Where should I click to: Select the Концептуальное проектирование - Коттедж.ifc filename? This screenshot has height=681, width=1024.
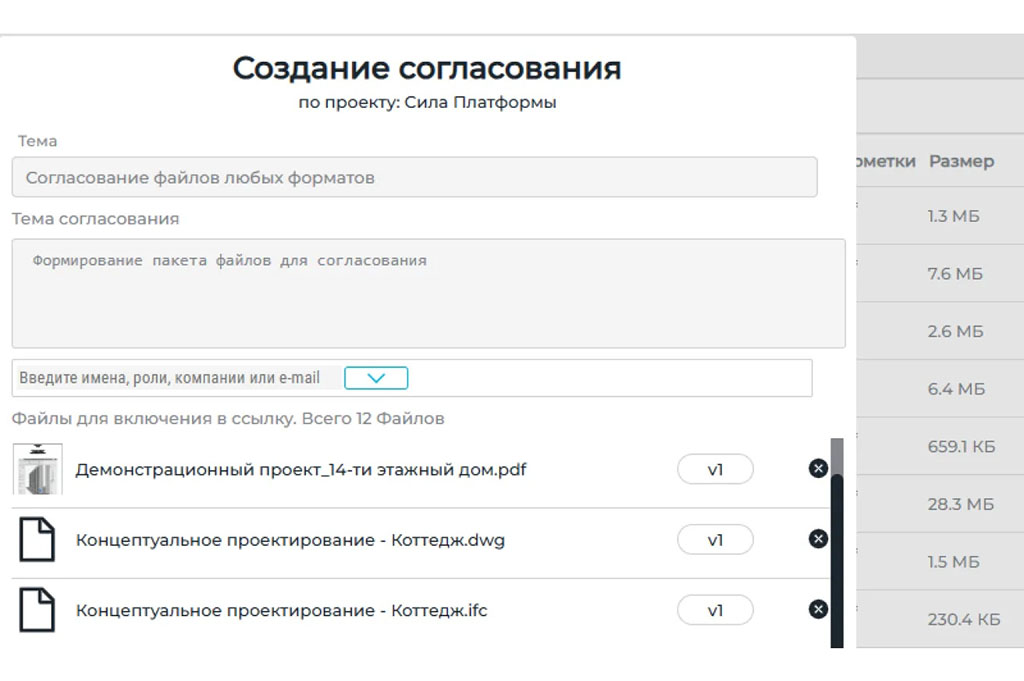pos(281,610)
